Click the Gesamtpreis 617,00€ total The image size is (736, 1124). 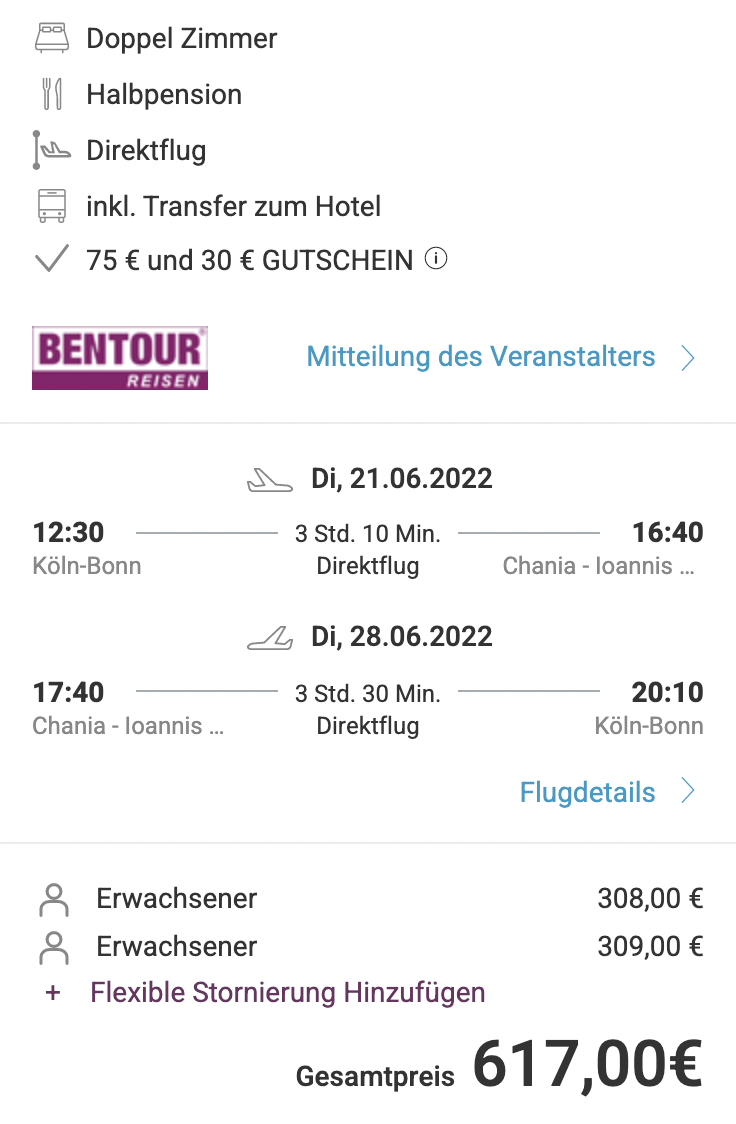point(499,1067)
